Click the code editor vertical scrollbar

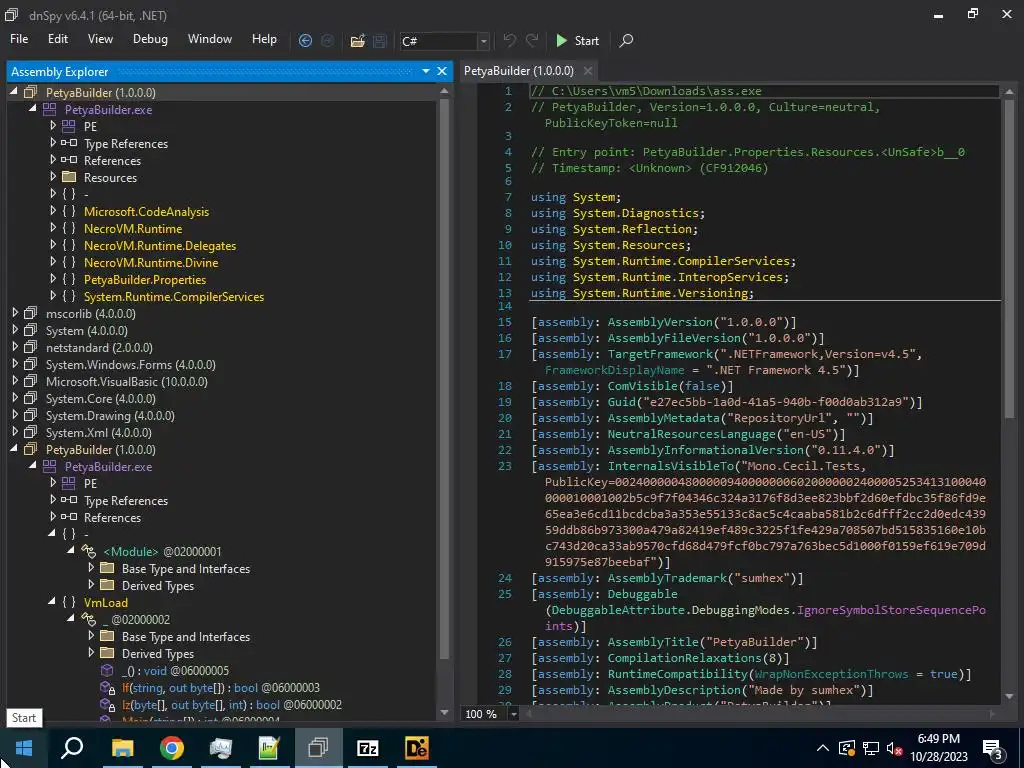(x=1009, y=258)
